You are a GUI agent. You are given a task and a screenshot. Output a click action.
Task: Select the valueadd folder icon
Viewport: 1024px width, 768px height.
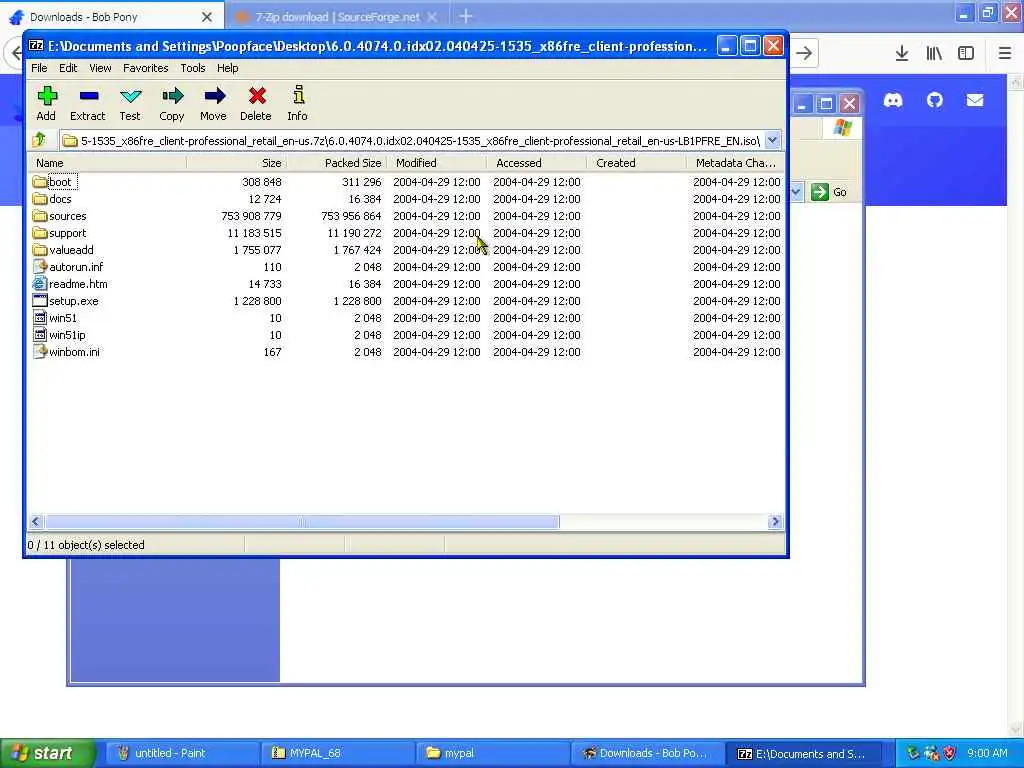pos(40,249)
